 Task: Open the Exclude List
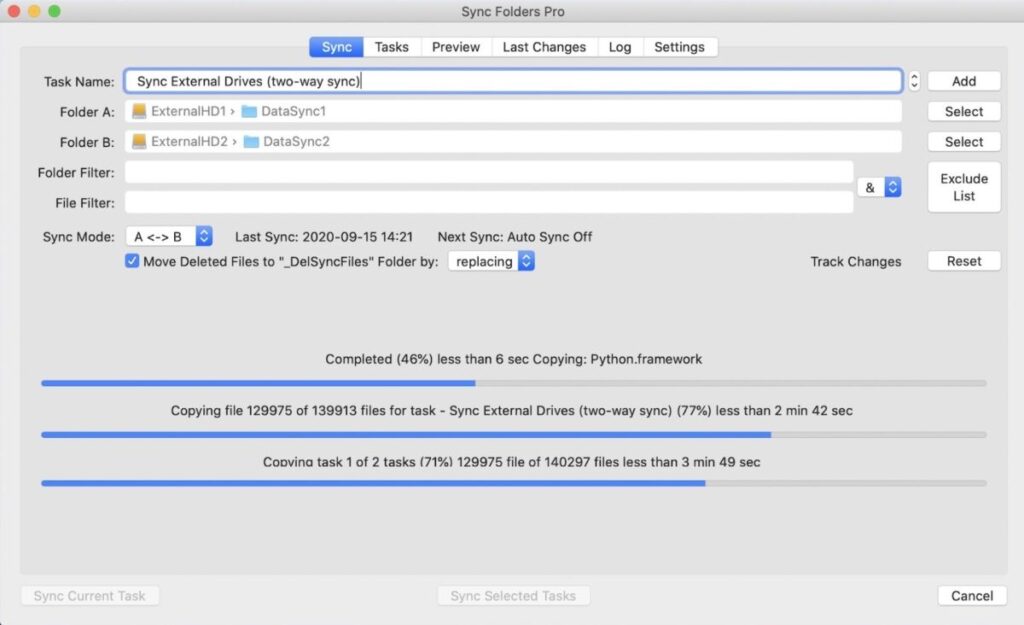tap(964, 187)
